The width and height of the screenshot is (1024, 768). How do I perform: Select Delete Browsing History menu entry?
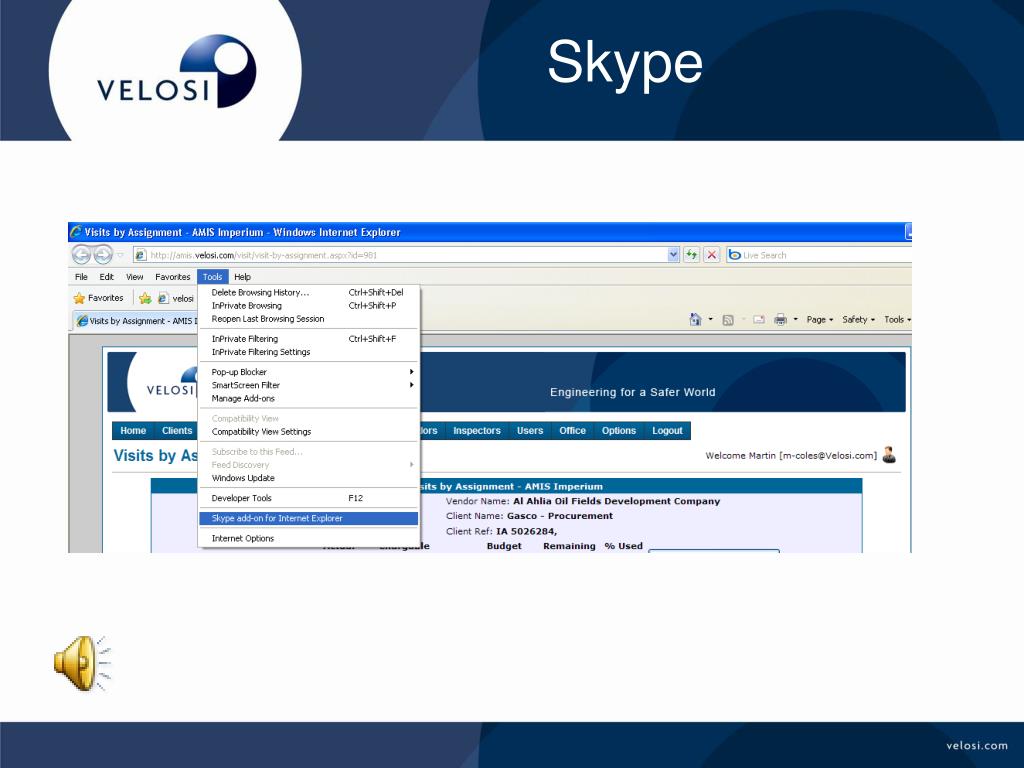pyautogui.click(x=308, y=293)
